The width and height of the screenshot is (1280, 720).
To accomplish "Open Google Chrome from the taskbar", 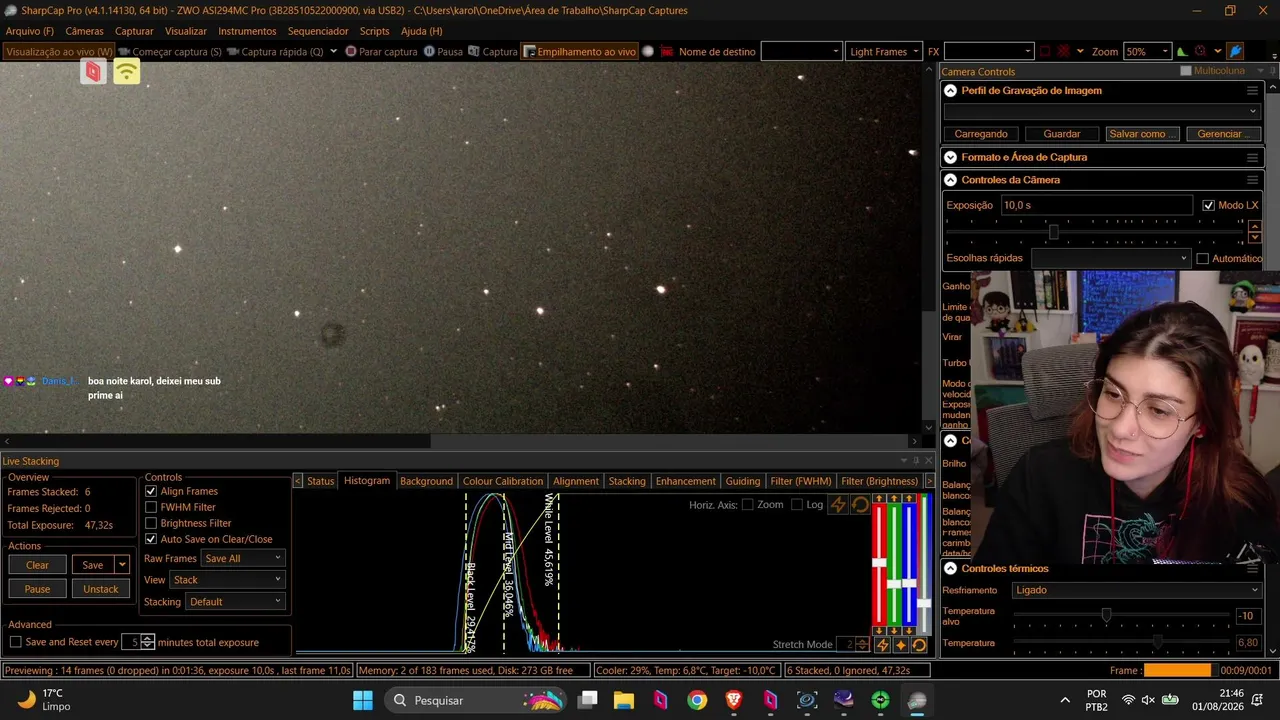I will (697, 700).
